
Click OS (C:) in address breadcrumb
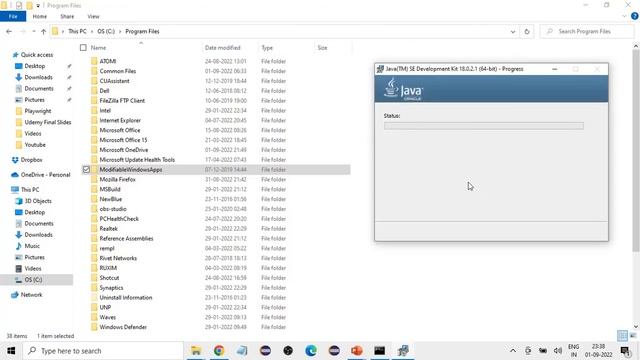106,31
